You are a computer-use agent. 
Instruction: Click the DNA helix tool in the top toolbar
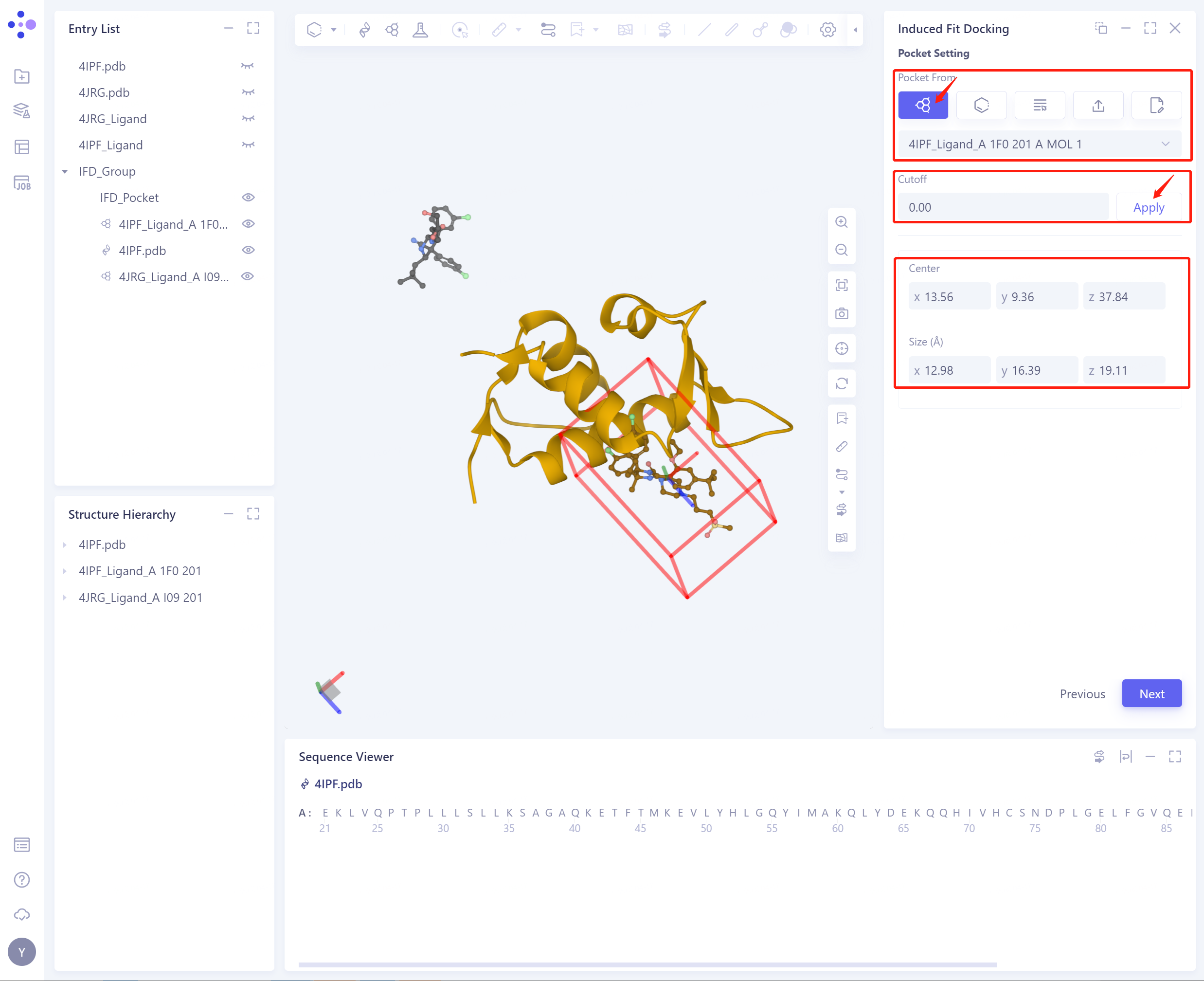(364, 29)
